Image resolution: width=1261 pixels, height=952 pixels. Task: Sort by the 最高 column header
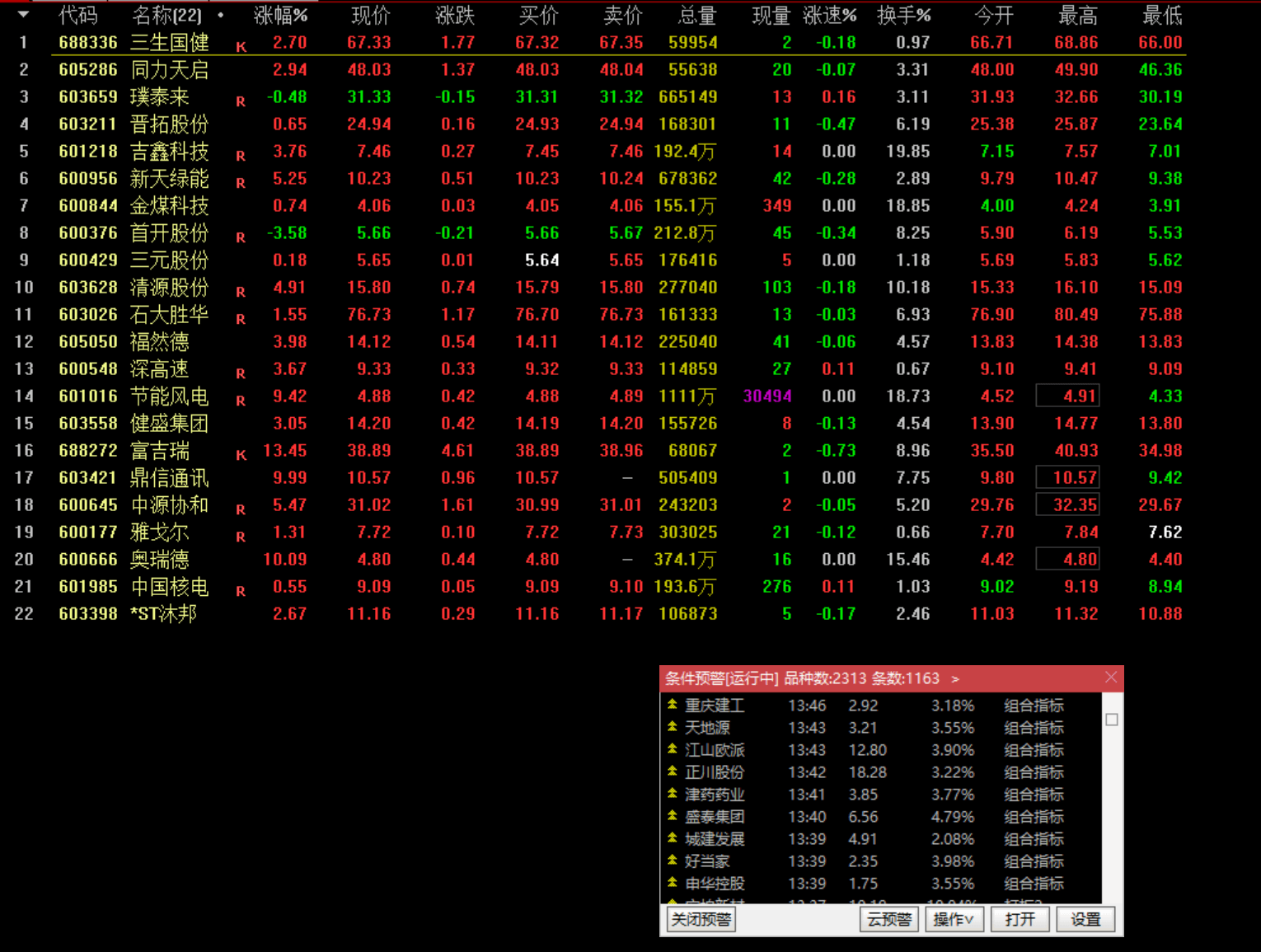[1078, 15]
